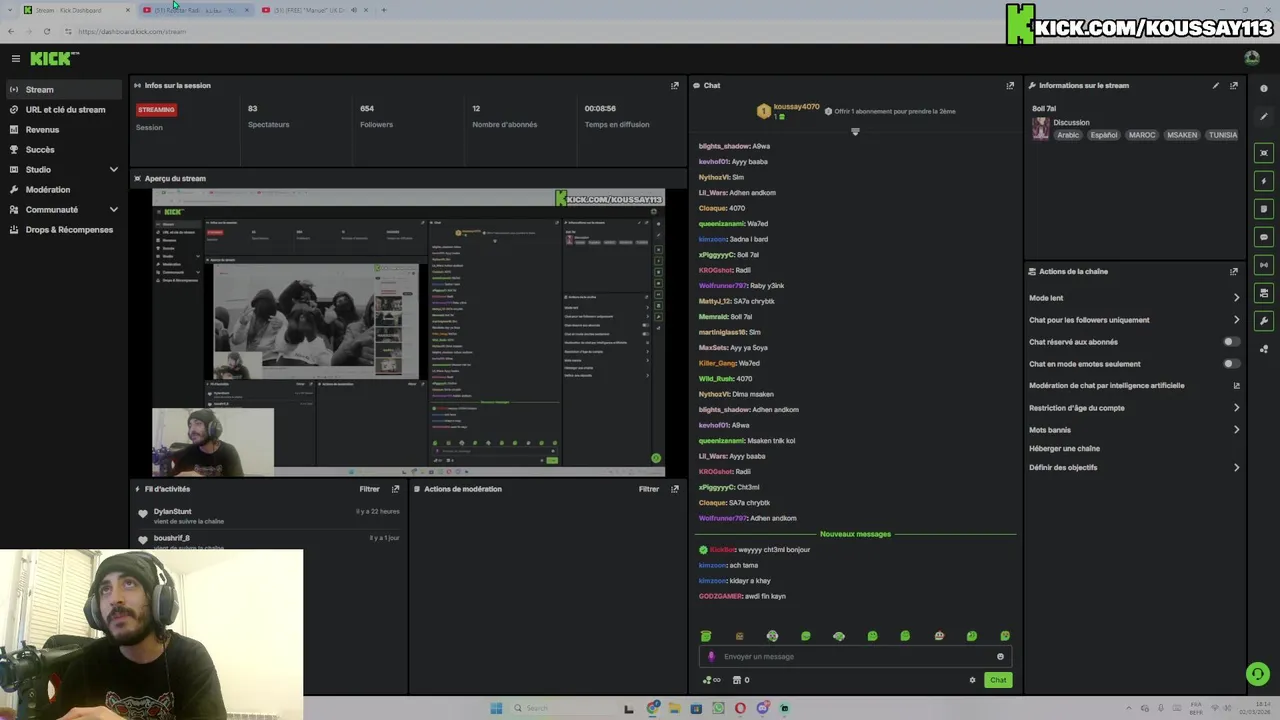1280x720 pixels.
Task: Switch to the Stream - Kick Dashboard tab
Action: tap(76, 10)
